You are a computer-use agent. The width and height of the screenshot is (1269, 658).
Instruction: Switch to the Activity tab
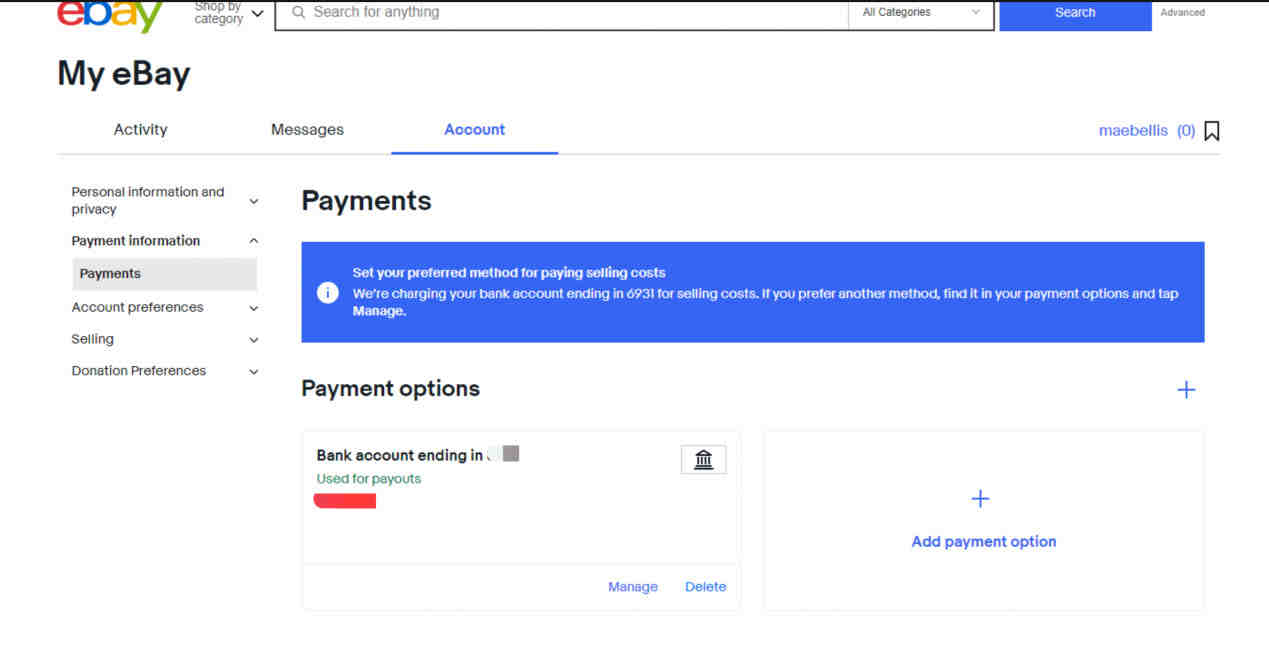pos(140,130)
